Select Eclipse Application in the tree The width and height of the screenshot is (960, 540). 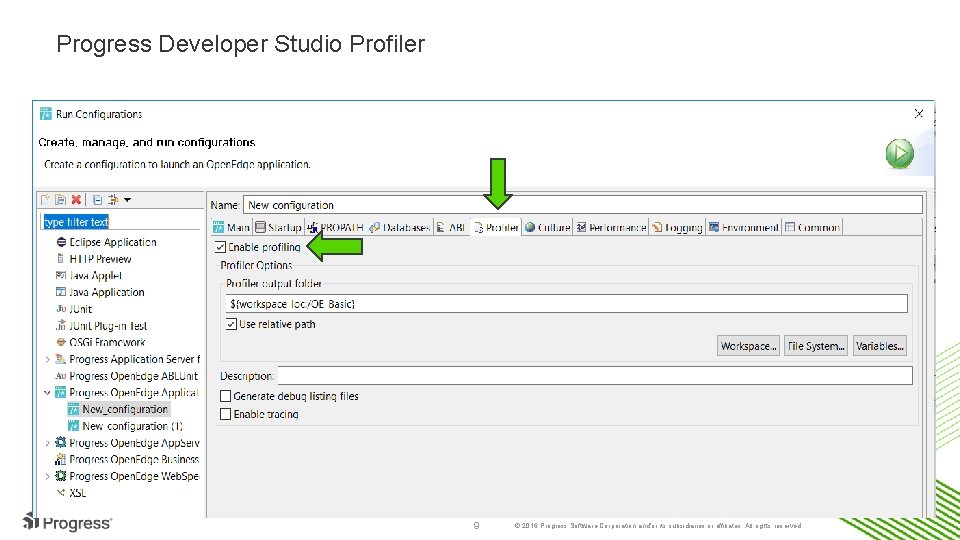pos(113,242)
